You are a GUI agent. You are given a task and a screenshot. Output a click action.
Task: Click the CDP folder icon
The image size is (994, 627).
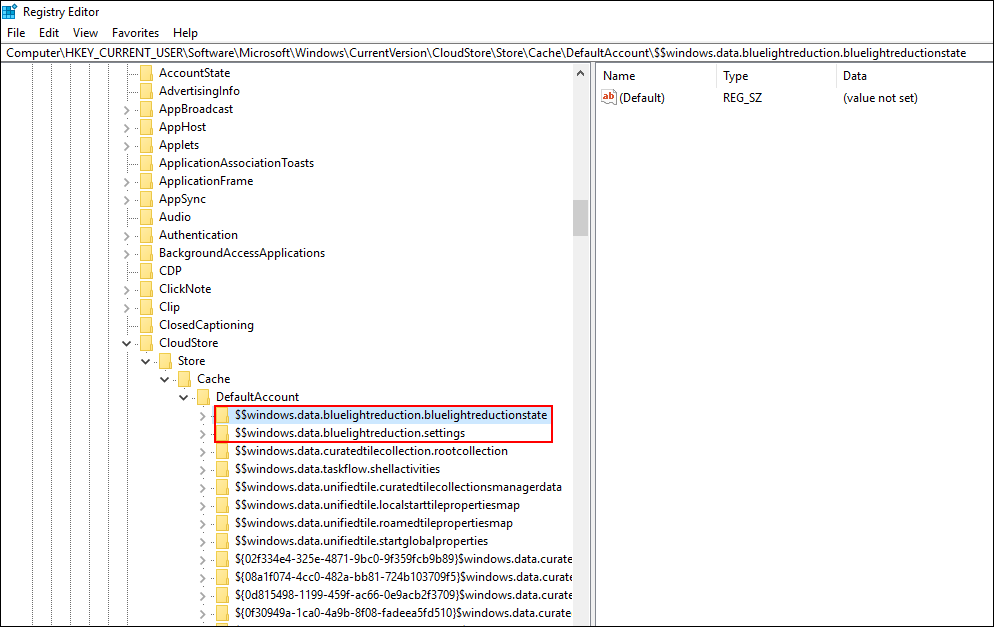(x=146, y=271)
